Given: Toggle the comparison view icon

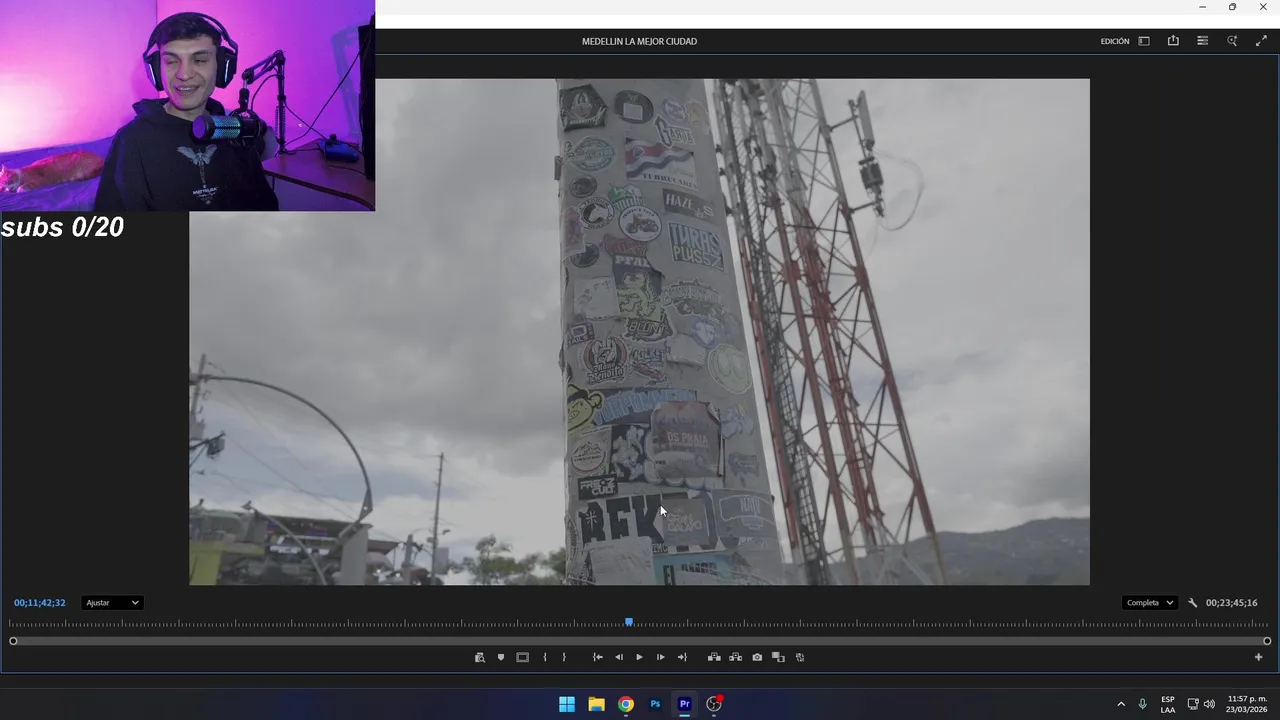Looking at the screenshot, I should click(778, 657).
